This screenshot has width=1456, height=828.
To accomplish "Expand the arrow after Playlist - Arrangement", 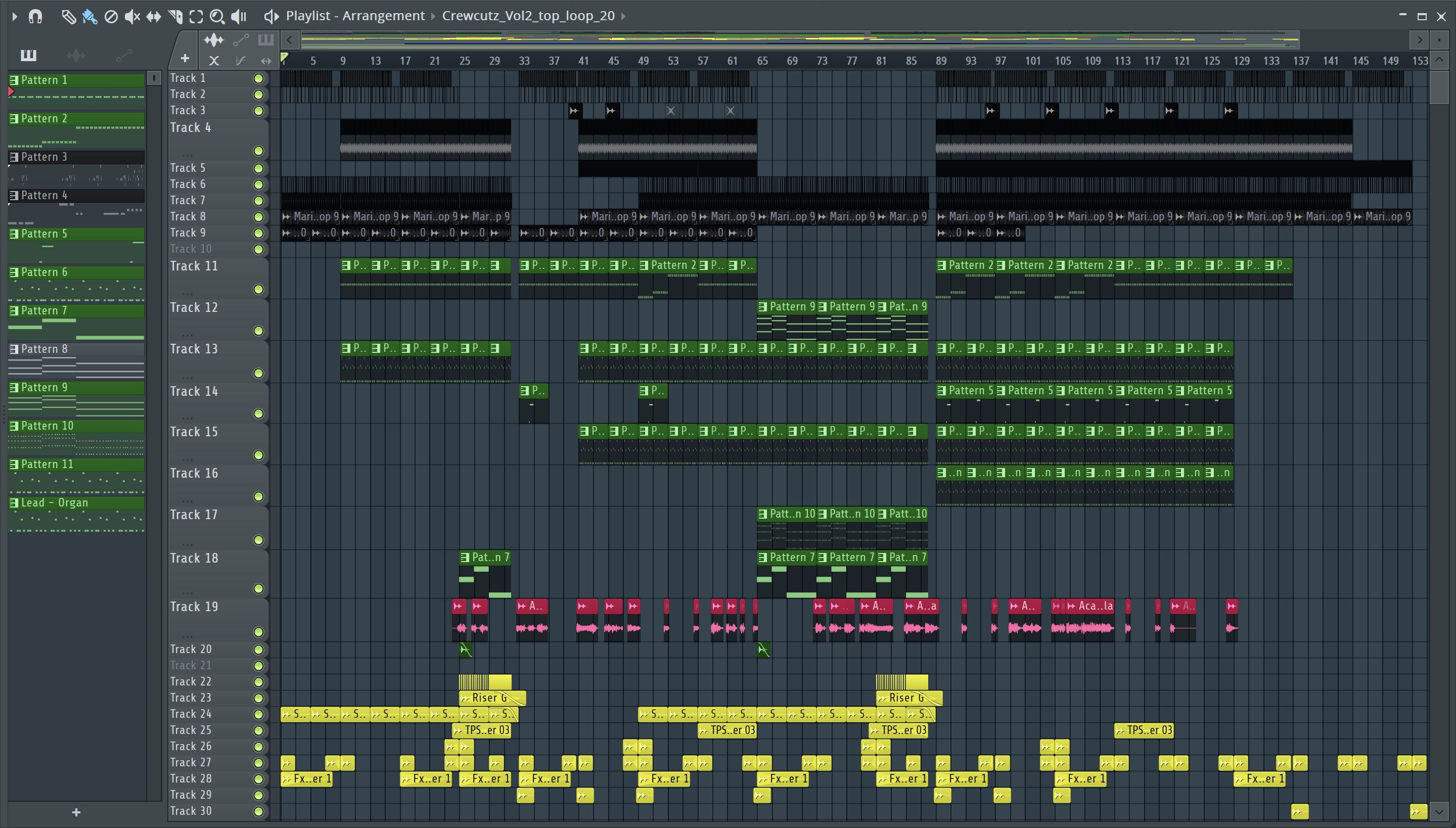I will point(433,17).
